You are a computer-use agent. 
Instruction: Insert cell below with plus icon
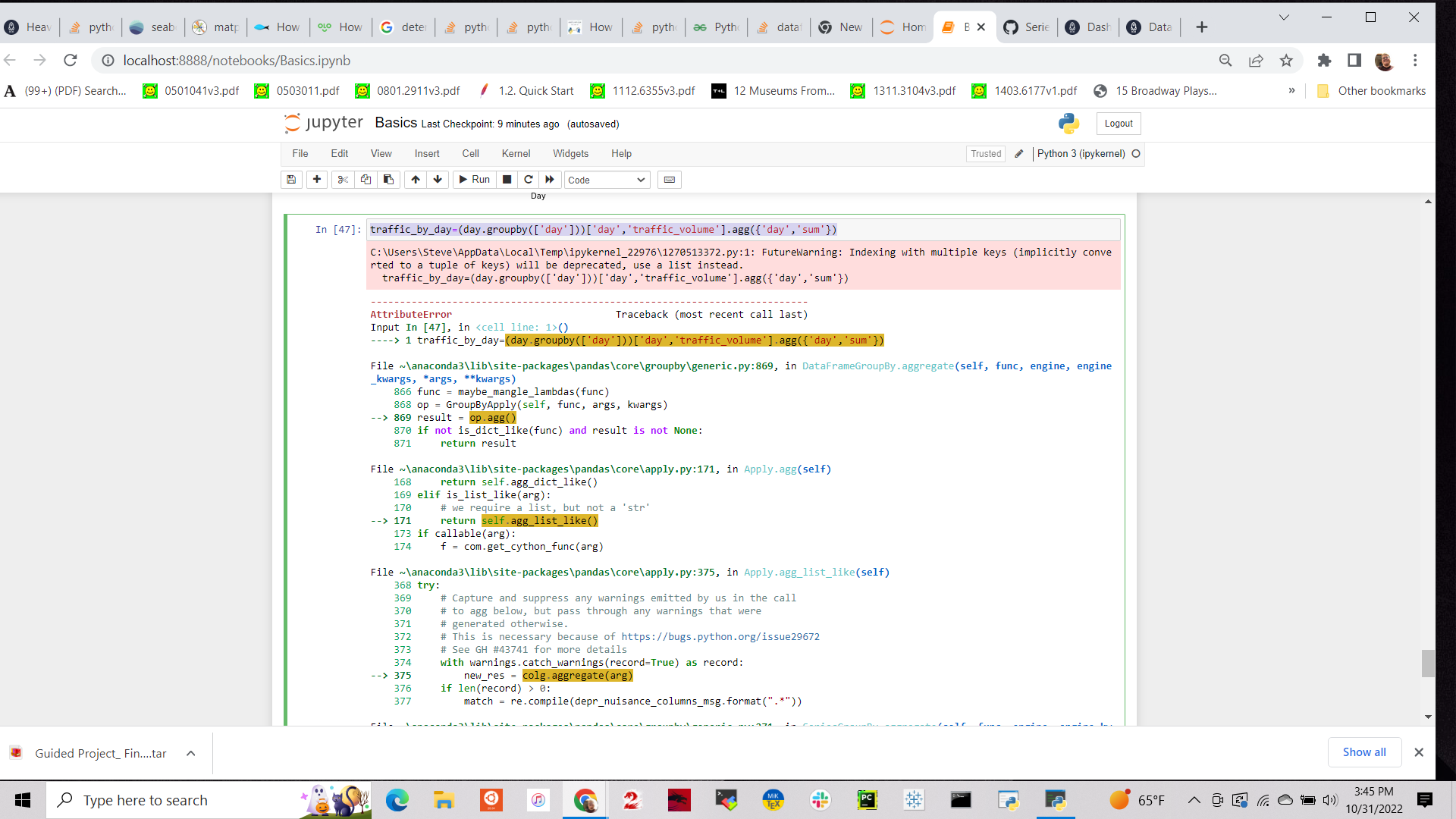pos(317,180)
